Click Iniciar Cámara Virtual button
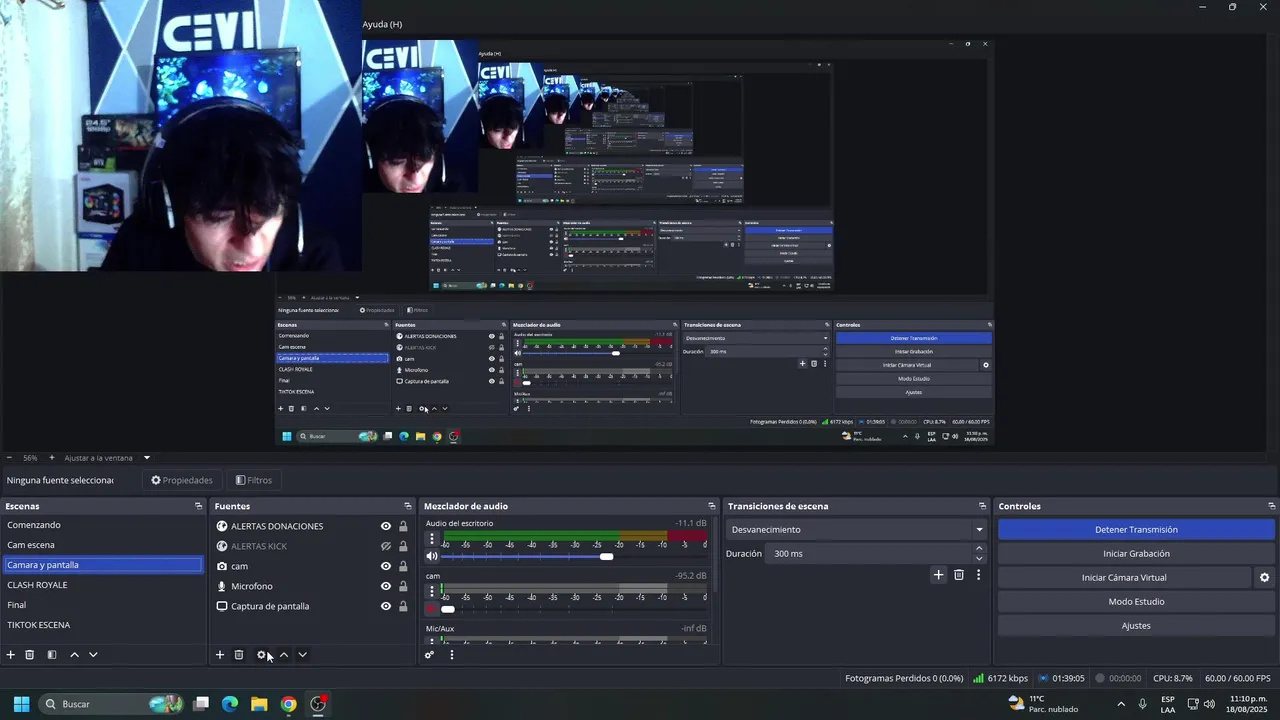 point(1124,578)
